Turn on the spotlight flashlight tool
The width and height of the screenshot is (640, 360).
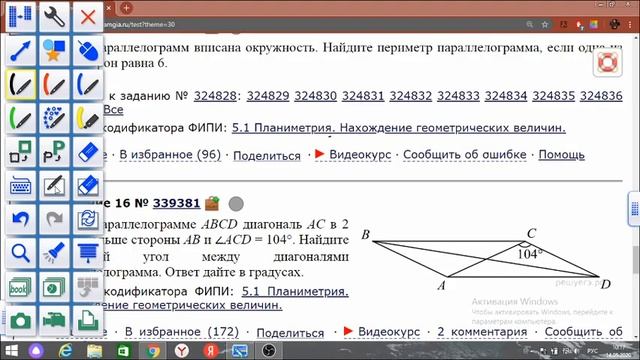(54, 253)
